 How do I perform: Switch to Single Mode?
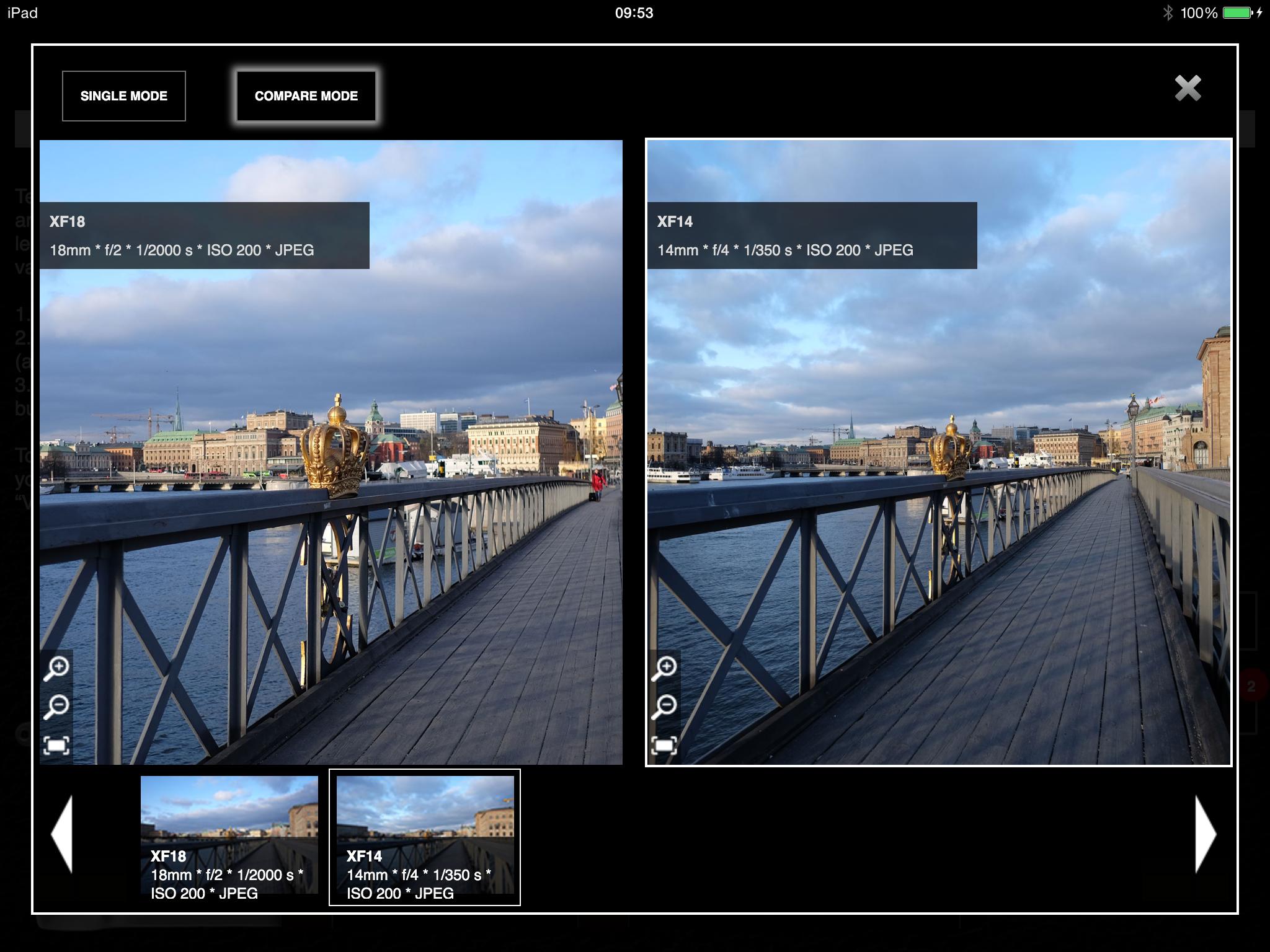click(x=124, y=96)
